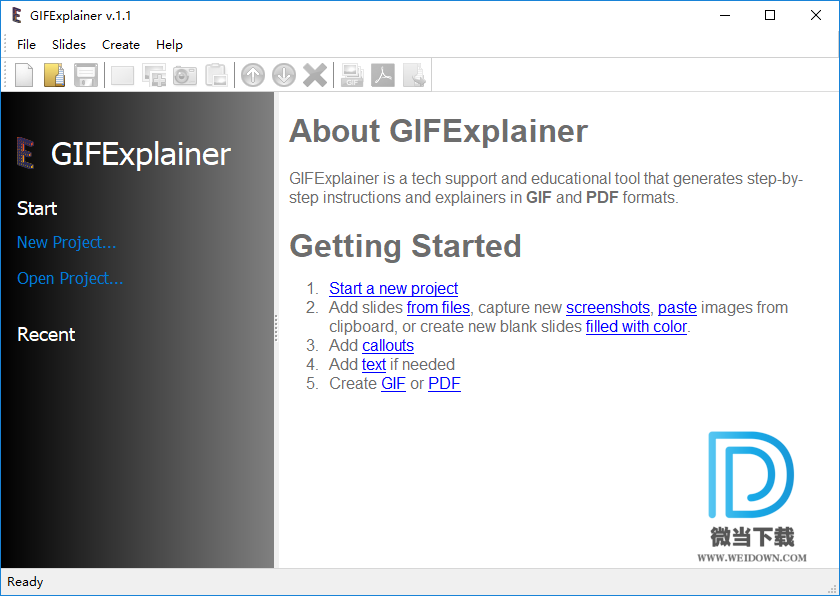Open the Help menu
This screenshot has width=840, height=596.
(169, 44)
